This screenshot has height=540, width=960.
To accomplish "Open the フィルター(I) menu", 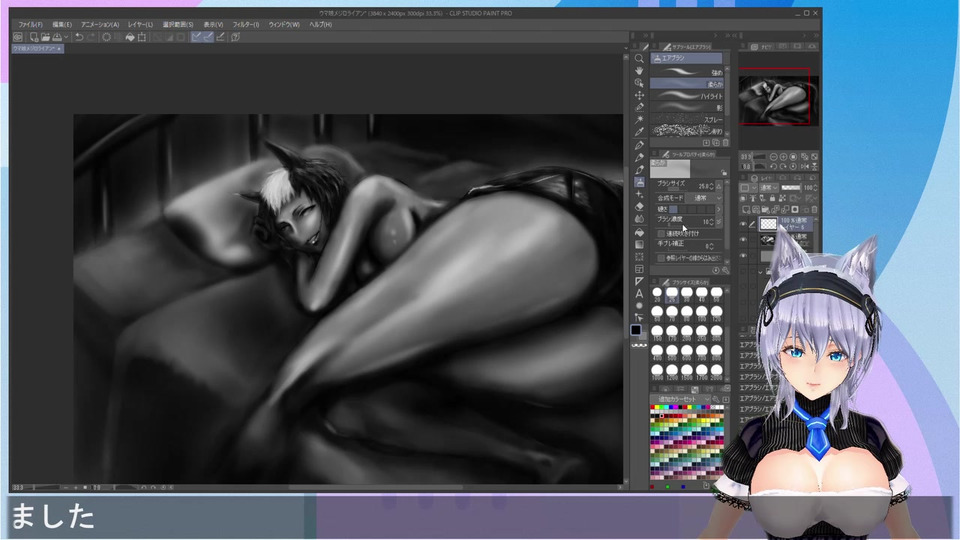I will click(246, 25).
